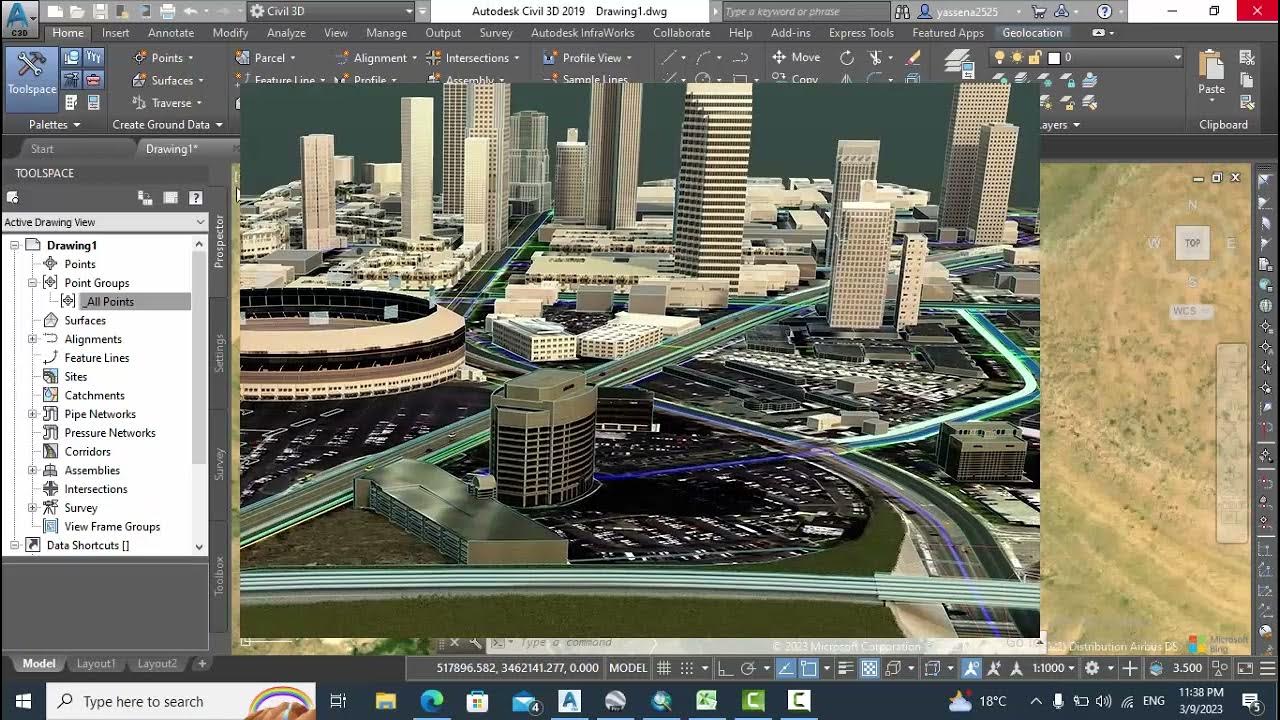This screenshot has height=720, width=1280.
Task: Select the Move tool in ribbon
Action: click(x=796, y=57)
